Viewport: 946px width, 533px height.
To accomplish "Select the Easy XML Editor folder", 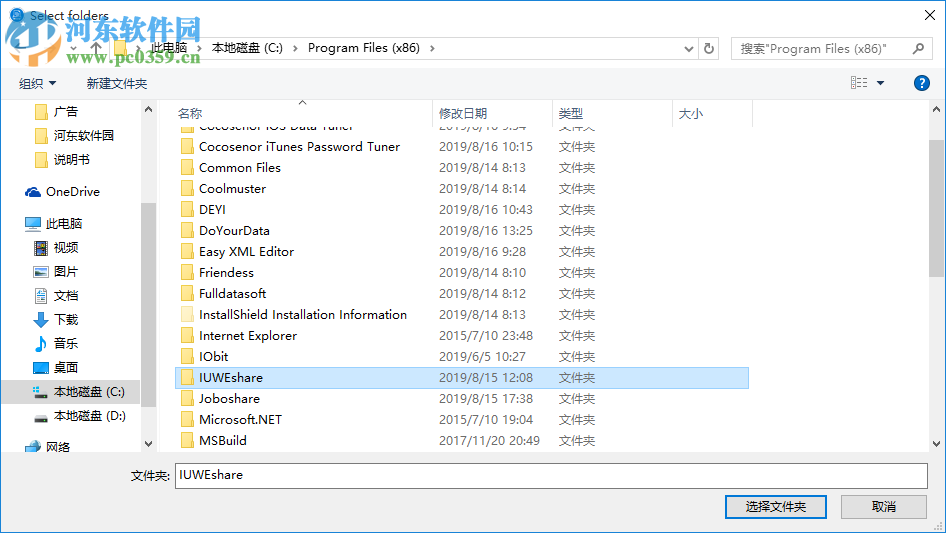I will pyautogui.click(x=246, y=252).
